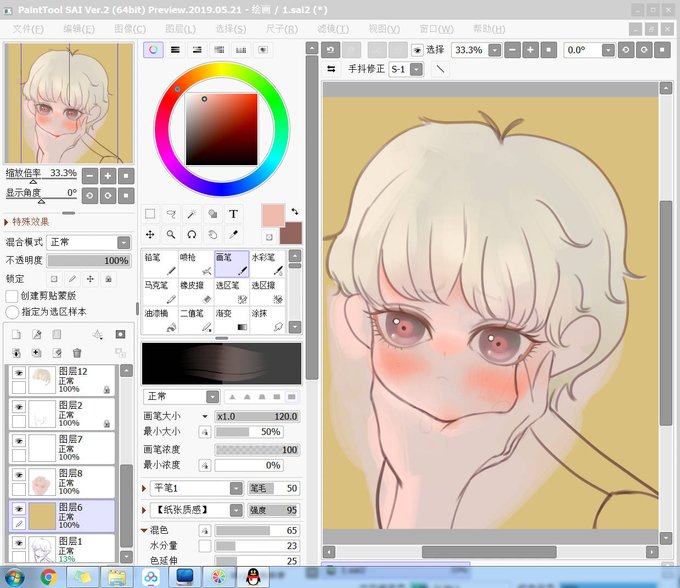Open the 图像(C) menu
Viewport: 680px width, 588px height.
[130, 29]
